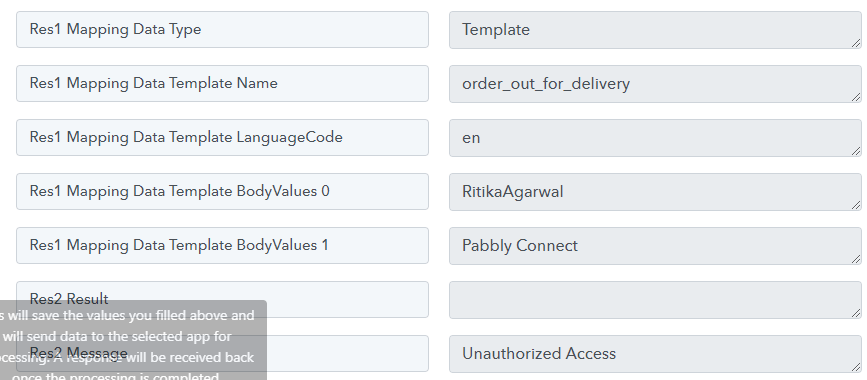Click the resize grip on Unauthorized Access field
This screenshot has height=380, width=867.
tap(856, 366)
